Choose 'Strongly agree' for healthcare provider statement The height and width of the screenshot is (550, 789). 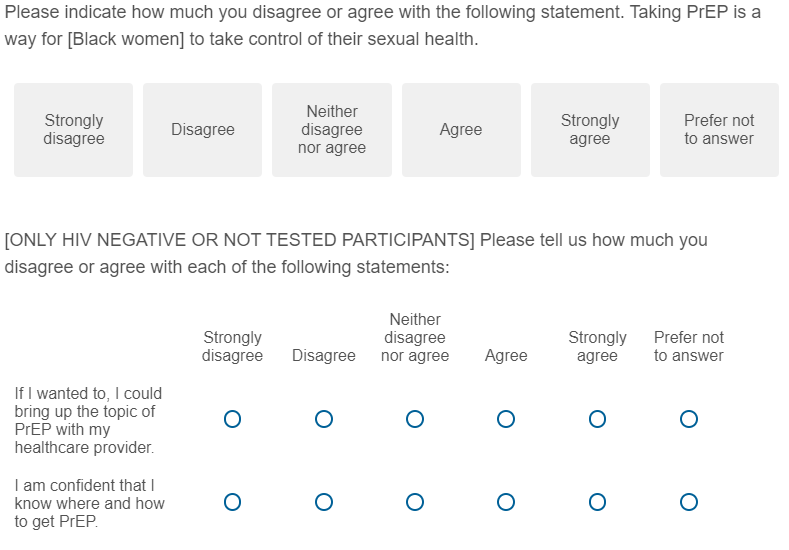coord(597,419)
